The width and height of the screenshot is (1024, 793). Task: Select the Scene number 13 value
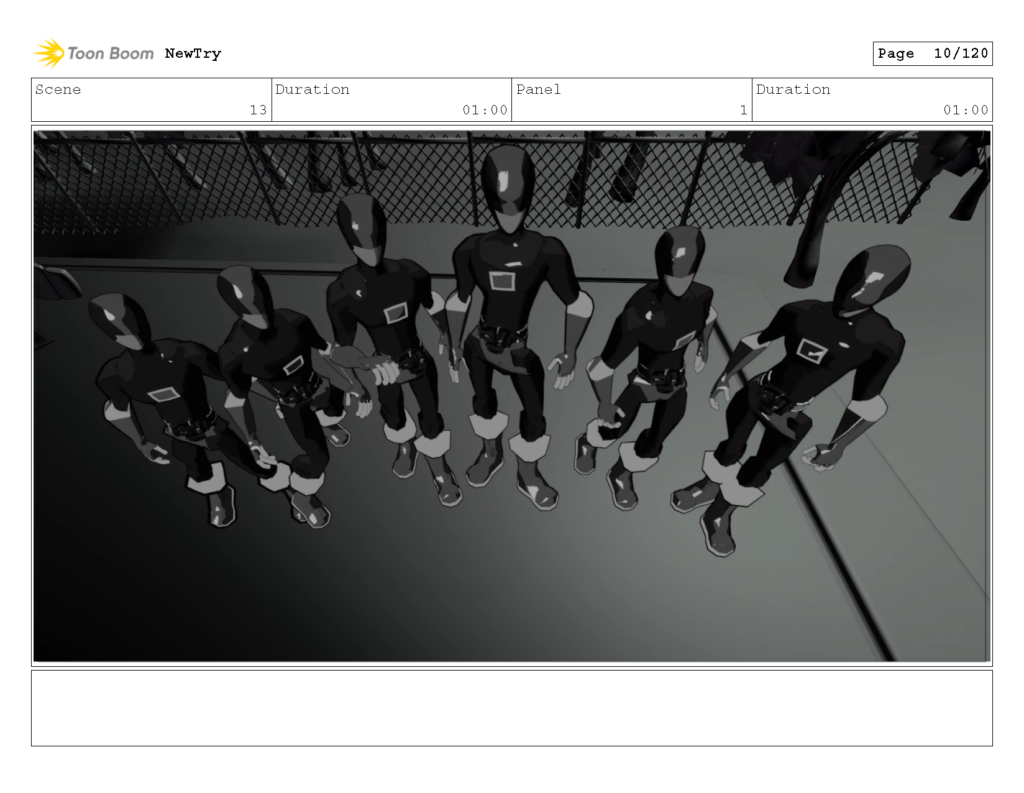258,110
